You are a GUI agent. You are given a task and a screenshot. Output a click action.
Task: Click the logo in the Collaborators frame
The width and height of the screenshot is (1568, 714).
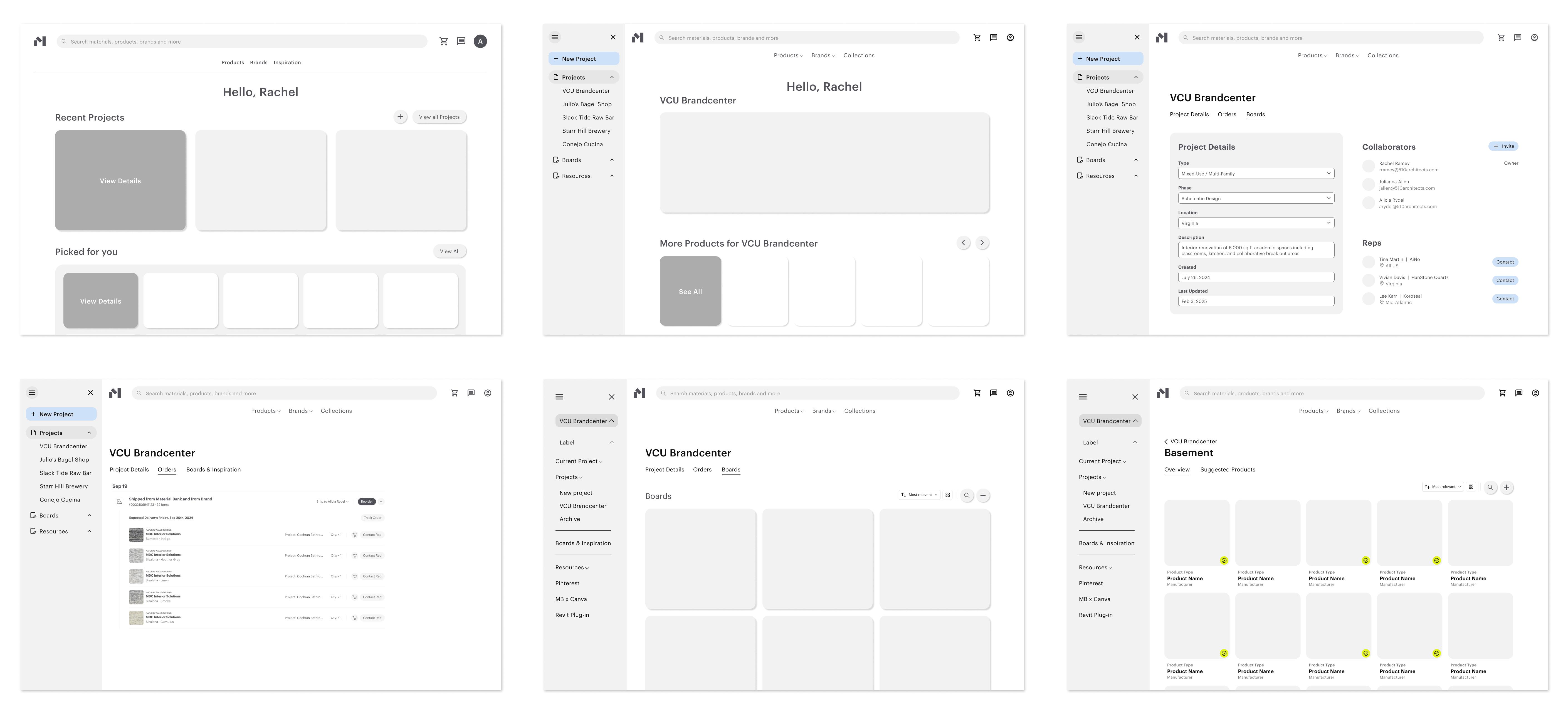coord(1161,38)
